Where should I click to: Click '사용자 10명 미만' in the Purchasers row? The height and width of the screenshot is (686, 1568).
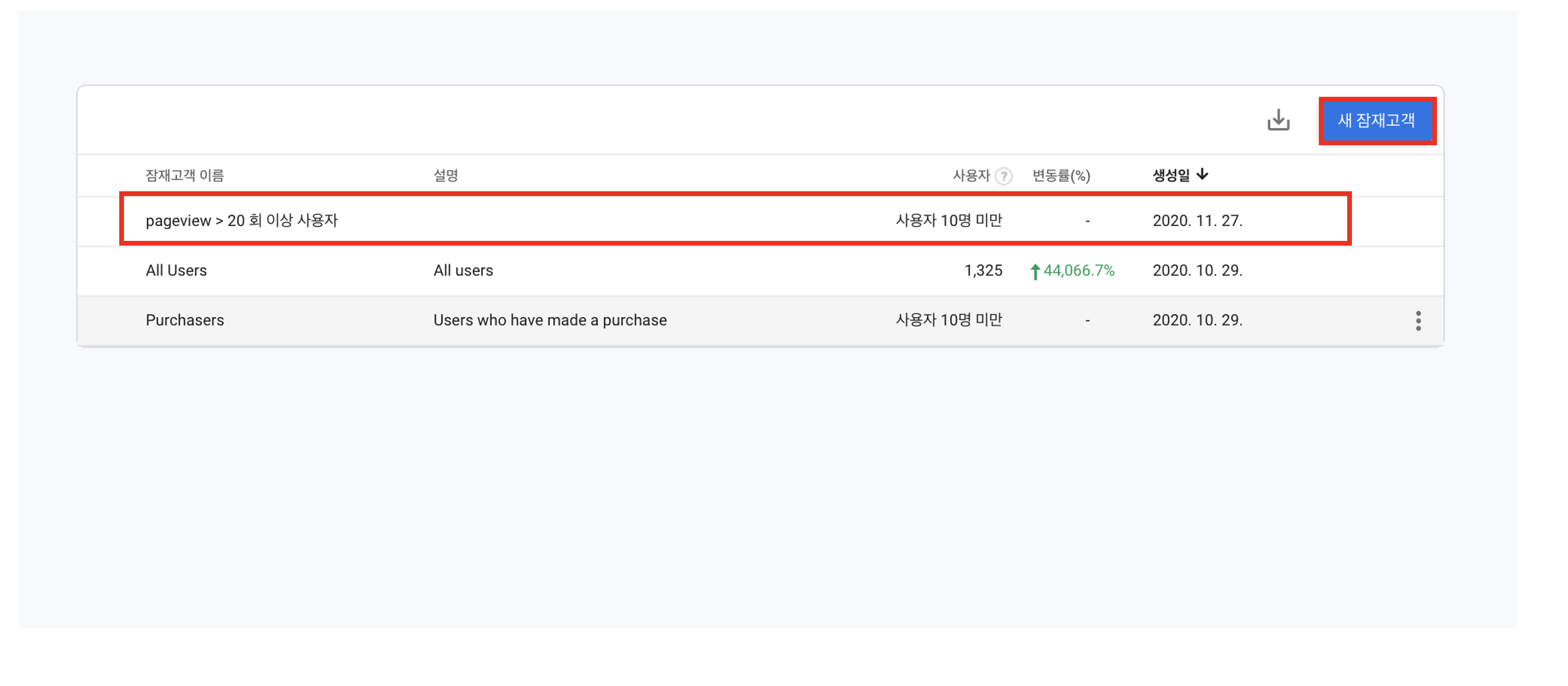pyautogui.click(x=948, y=320)
